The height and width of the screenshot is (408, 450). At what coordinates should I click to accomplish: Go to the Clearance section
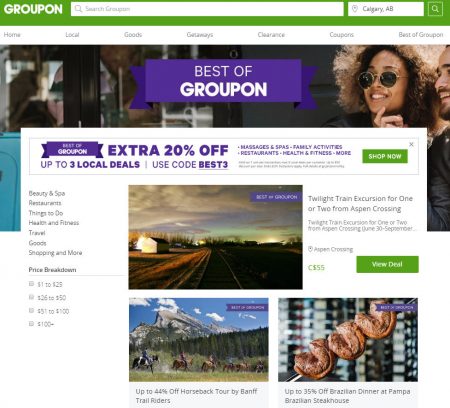[271, 35]
